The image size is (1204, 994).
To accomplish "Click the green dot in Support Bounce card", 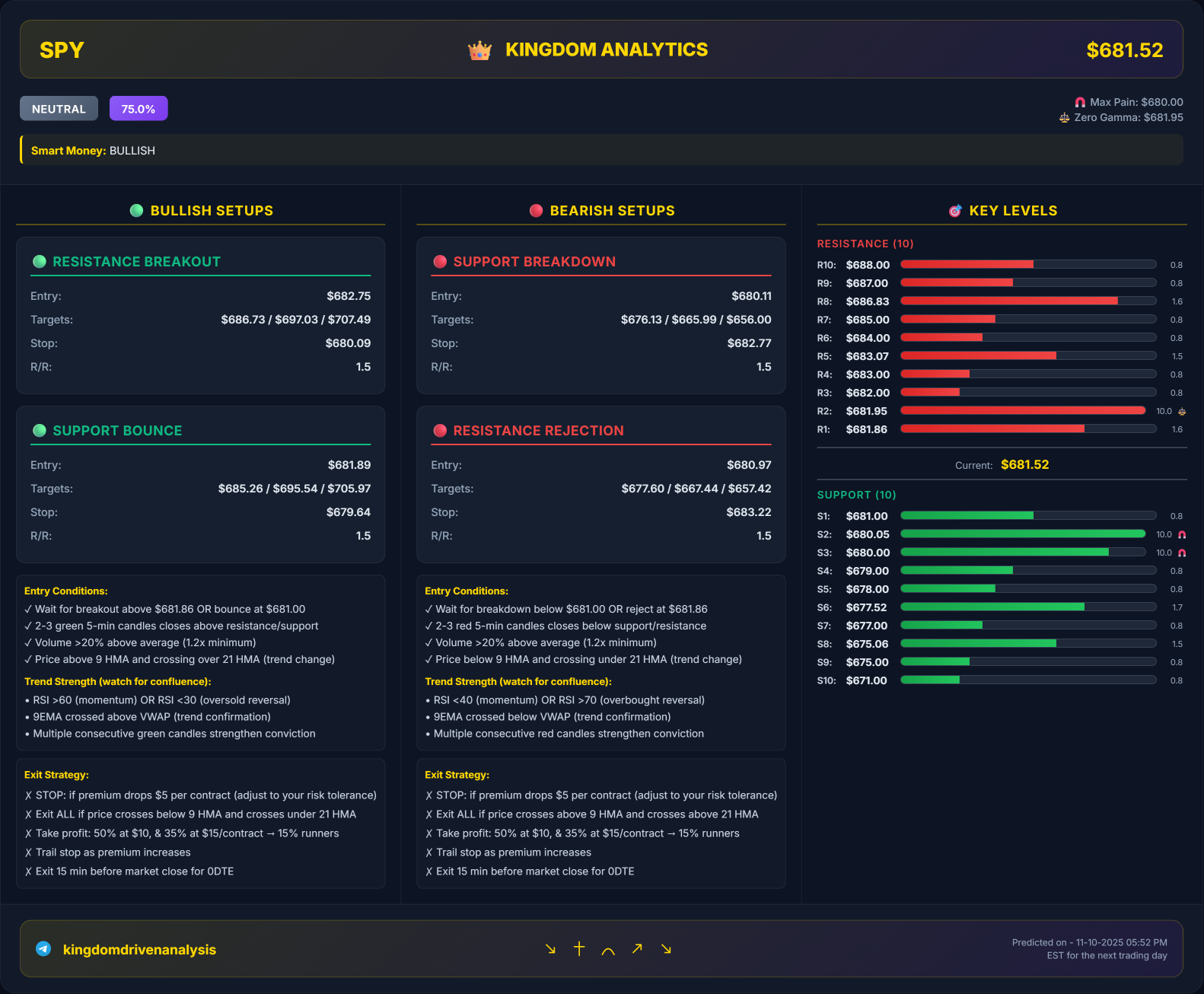I will pyautogui.click(x=40, y=431).
